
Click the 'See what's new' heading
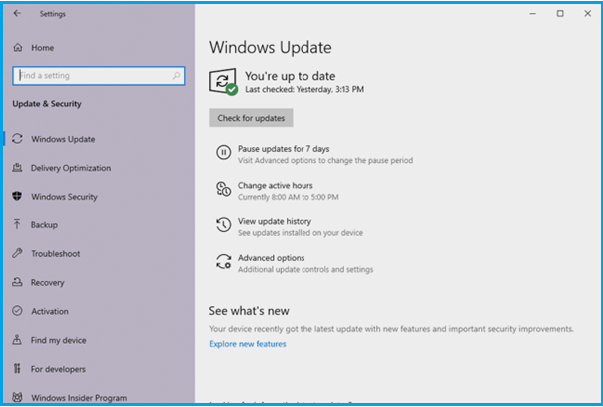(x=249, y=311)
